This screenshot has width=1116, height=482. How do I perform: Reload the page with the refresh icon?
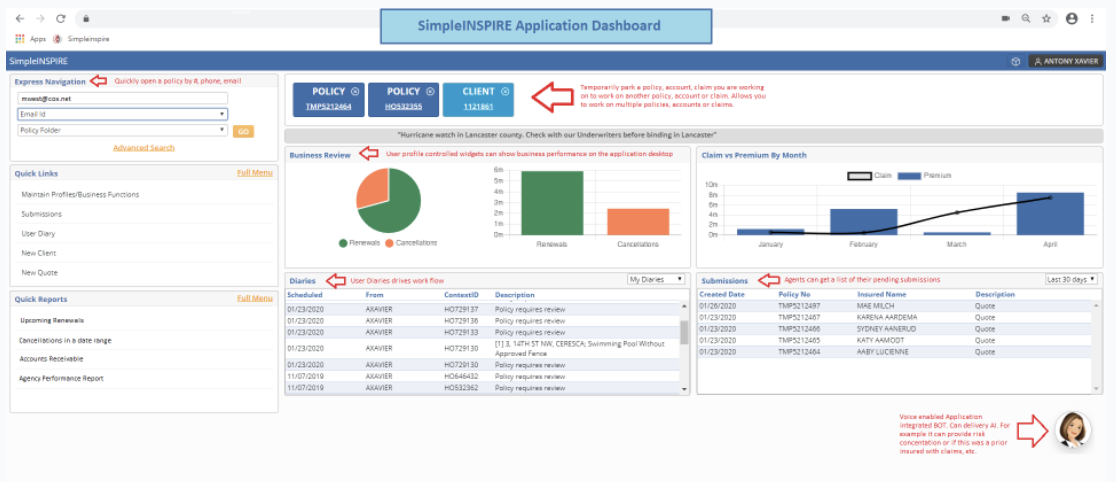[60, 19]
